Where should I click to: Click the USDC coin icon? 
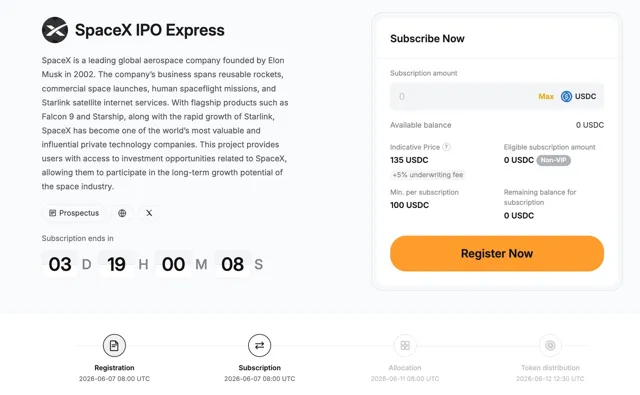[x=566, y=96]
